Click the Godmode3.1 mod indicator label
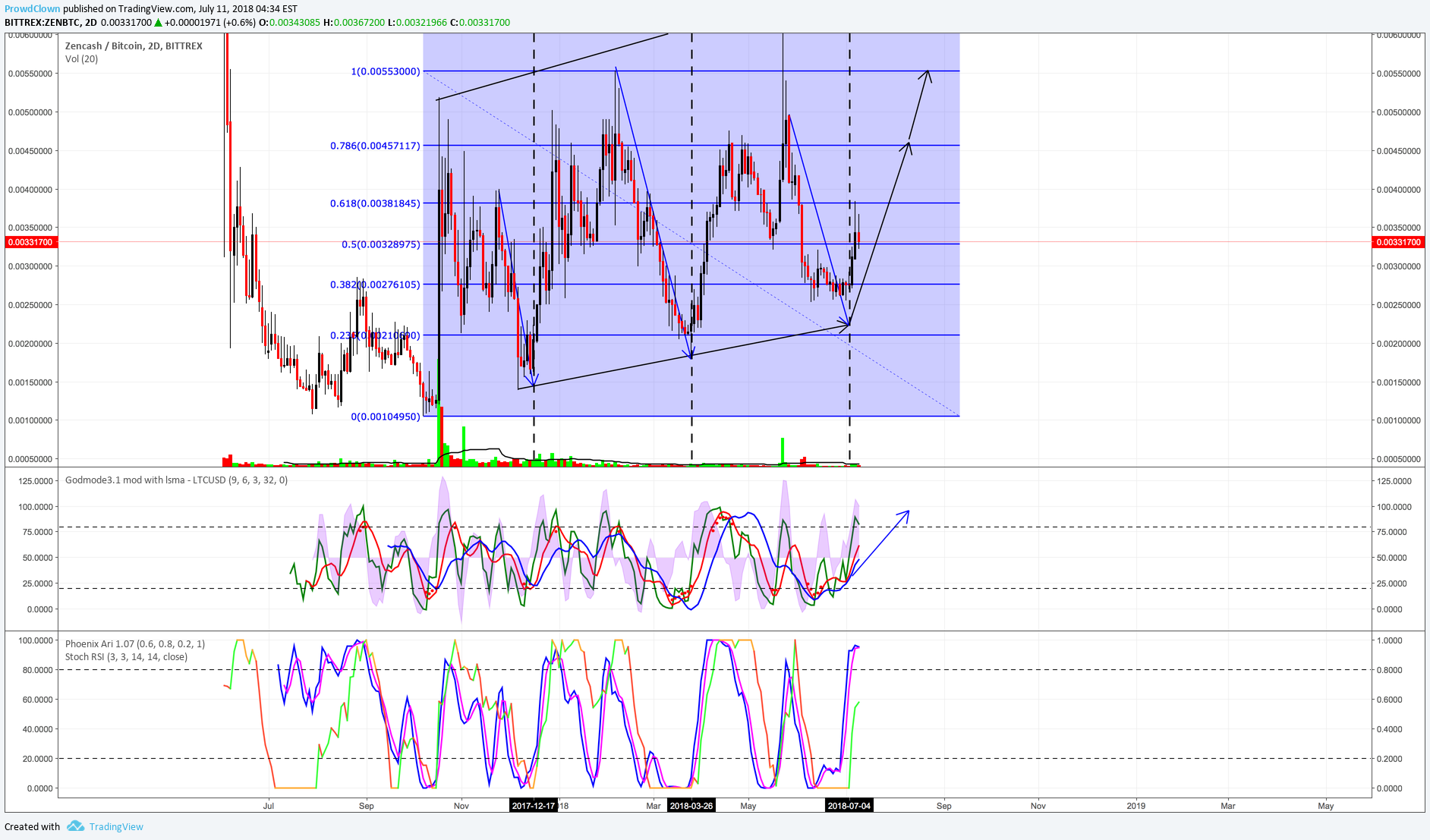The height and width of the screenshot is (840, 1430). (x=176, y=480)
